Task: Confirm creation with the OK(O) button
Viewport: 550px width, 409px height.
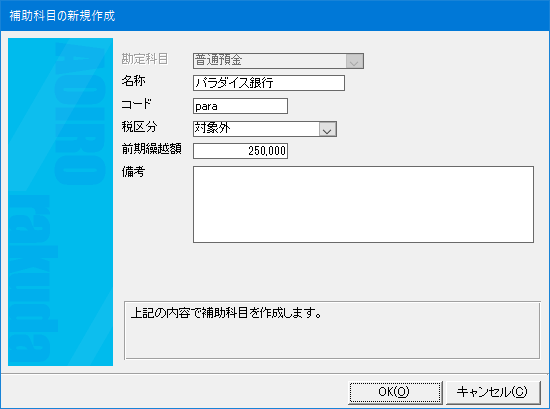Action: pyautogui.click(x=395, y=392)
